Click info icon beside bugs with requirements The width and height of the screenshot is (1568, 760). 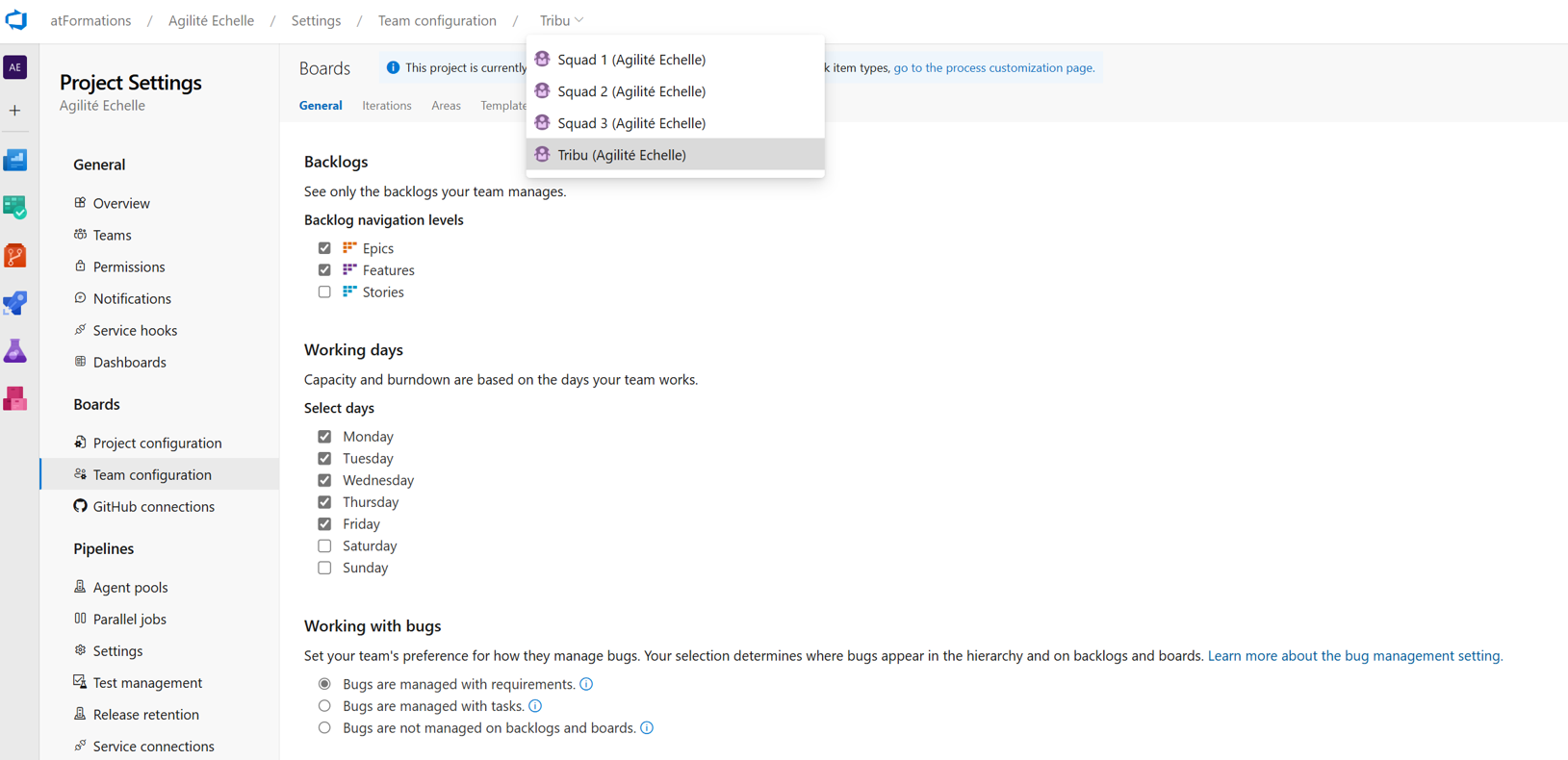click(x=586, y=684)
